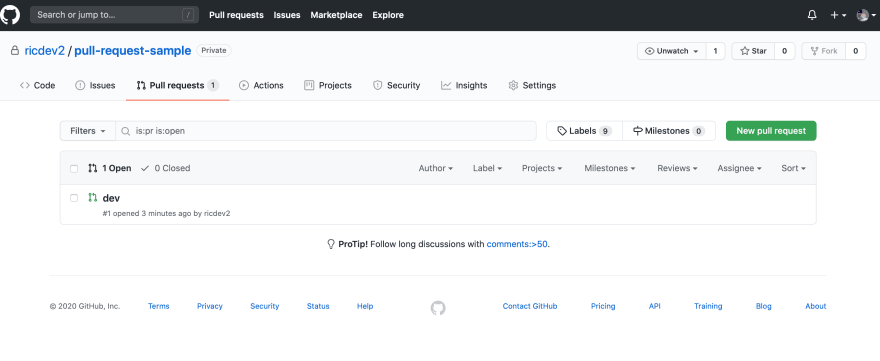Viewport: 880px width, 361px height.
Task: Open Contact GitHub footer link
Action: 530,306
